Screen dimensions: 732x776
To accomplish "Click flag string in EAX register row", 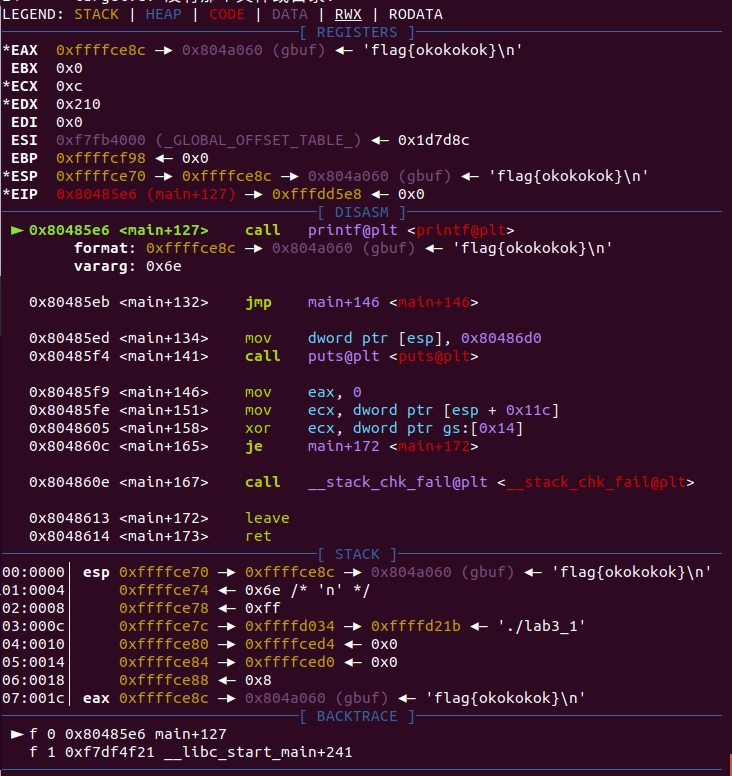I will tap(442, 50).
